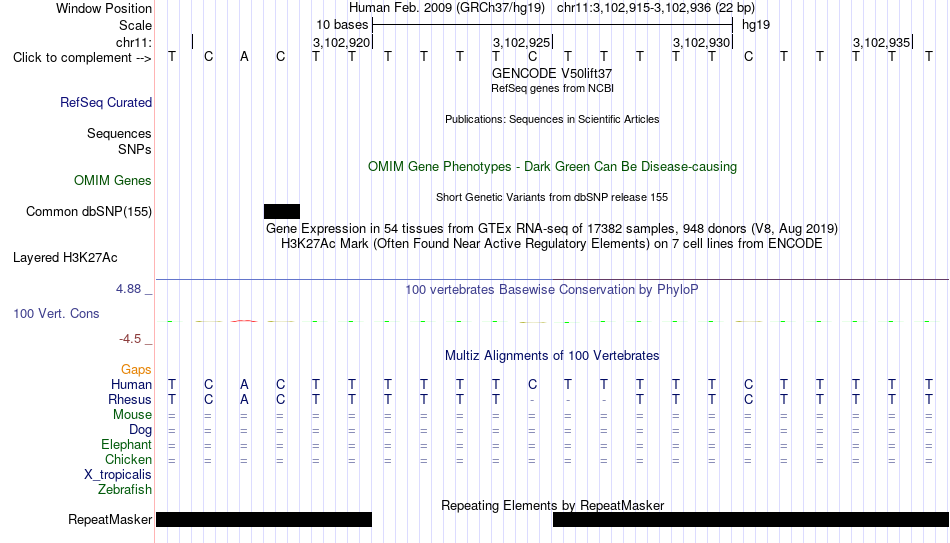Click the -4.5 PhyloP lower limit
Screen dimensions: 950x543
pyautogui.click(x=130, y=339)
